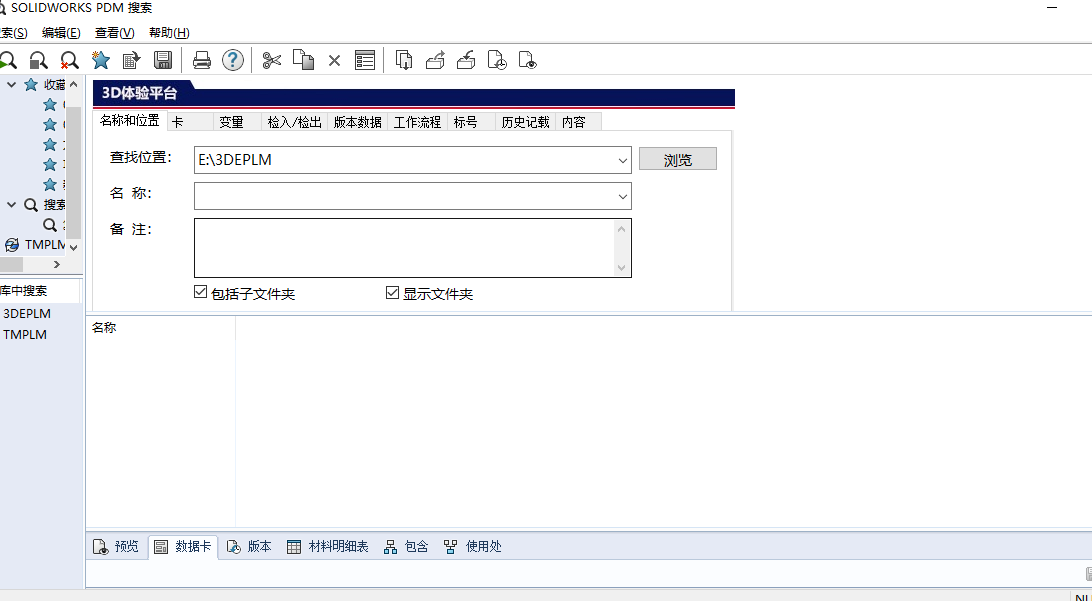Toggle 显示文件夹 checkbox
Screen dimensions: 1092x601
click(x=392, y=292)
